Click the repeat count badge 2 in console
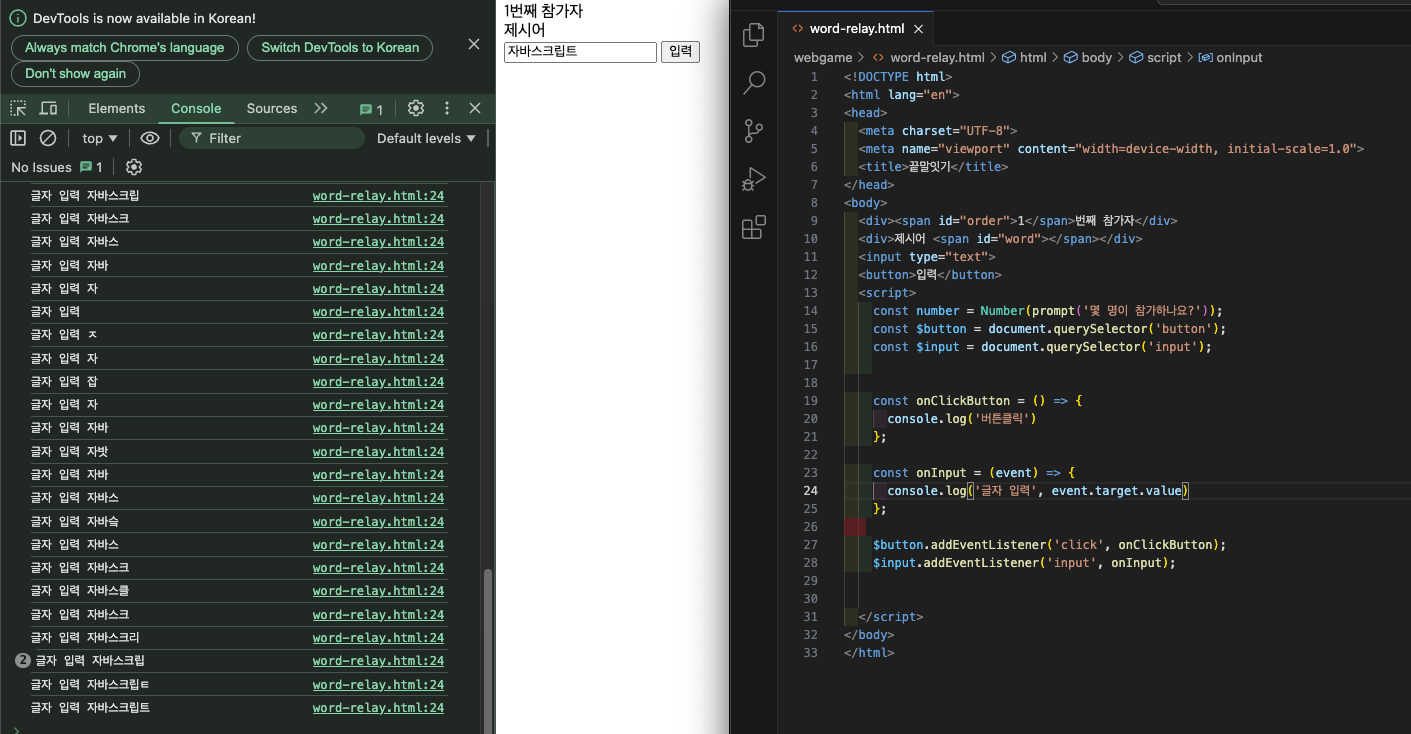Image resolution: width=1411 pixels, height=734 pixels. point(23,661)
